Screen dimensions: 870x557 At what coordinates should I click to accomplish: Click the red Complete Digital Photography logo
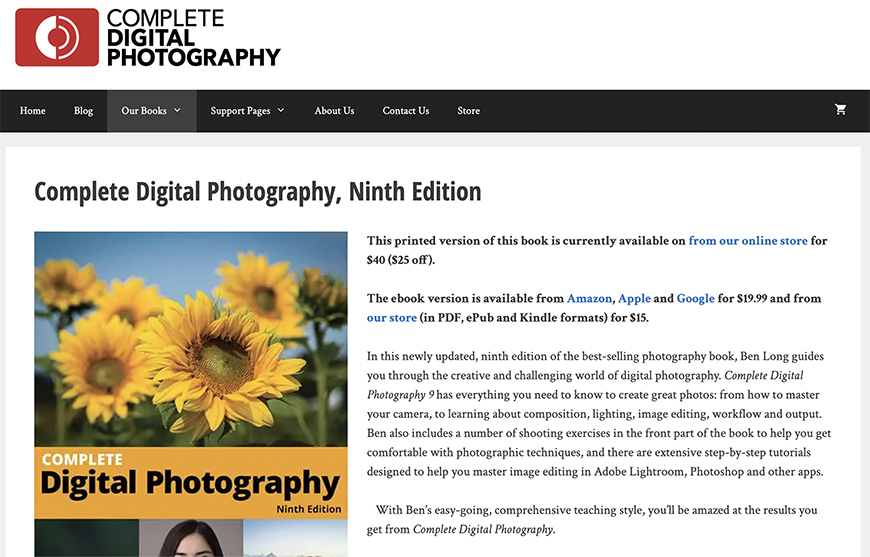point(57,37)
